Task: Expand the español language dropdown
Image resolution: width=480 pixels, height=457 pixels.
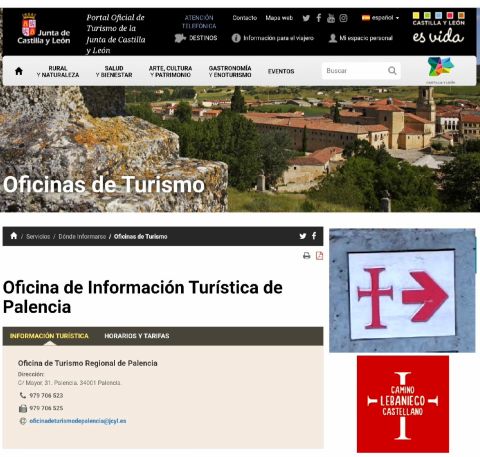Action: tap(380, 18)
